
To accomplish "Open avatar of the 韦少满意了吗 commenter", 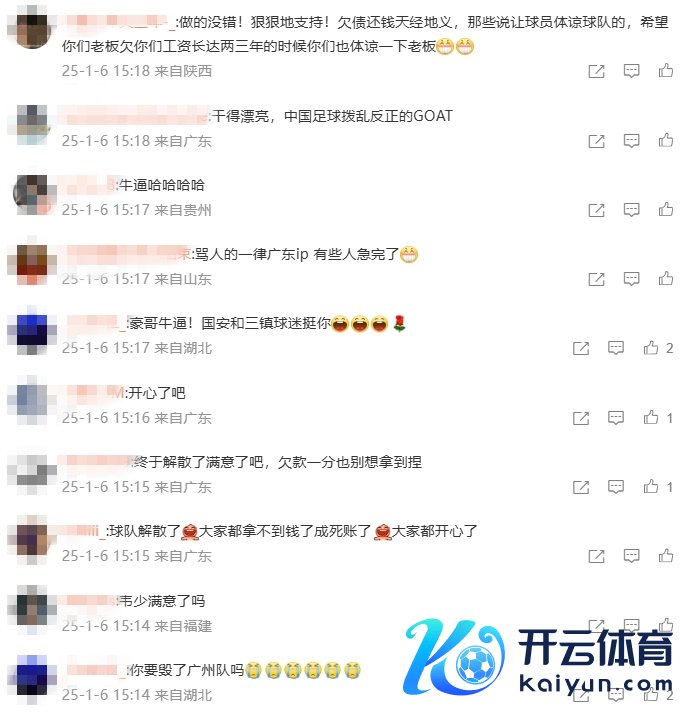I will click(x=32, y=608).
